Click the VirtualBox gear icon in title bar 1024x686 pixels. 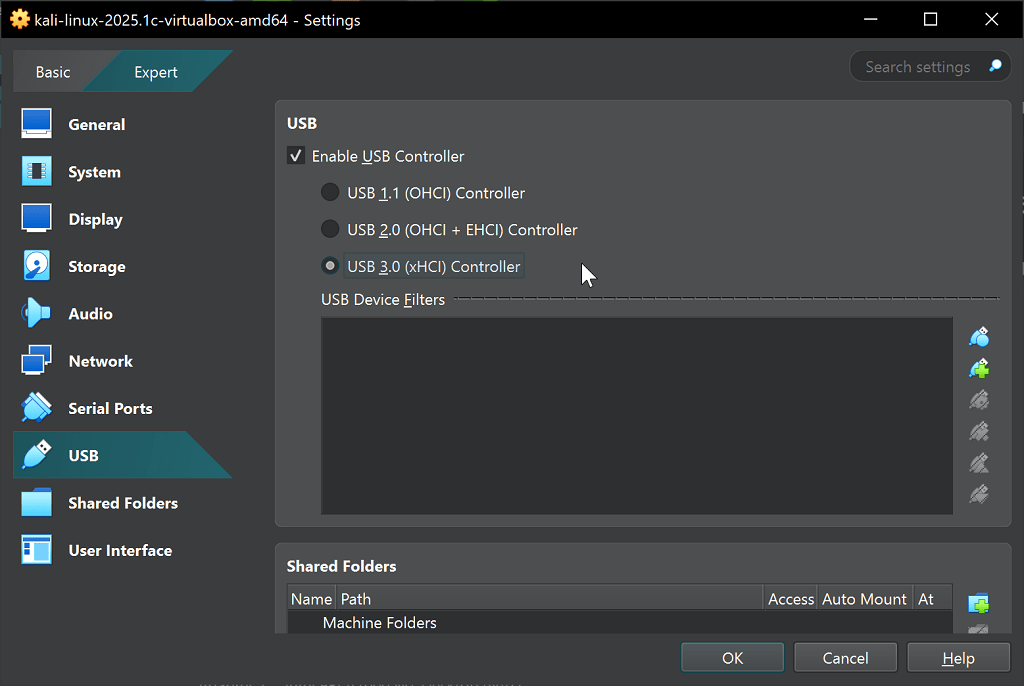click(20, 20)
